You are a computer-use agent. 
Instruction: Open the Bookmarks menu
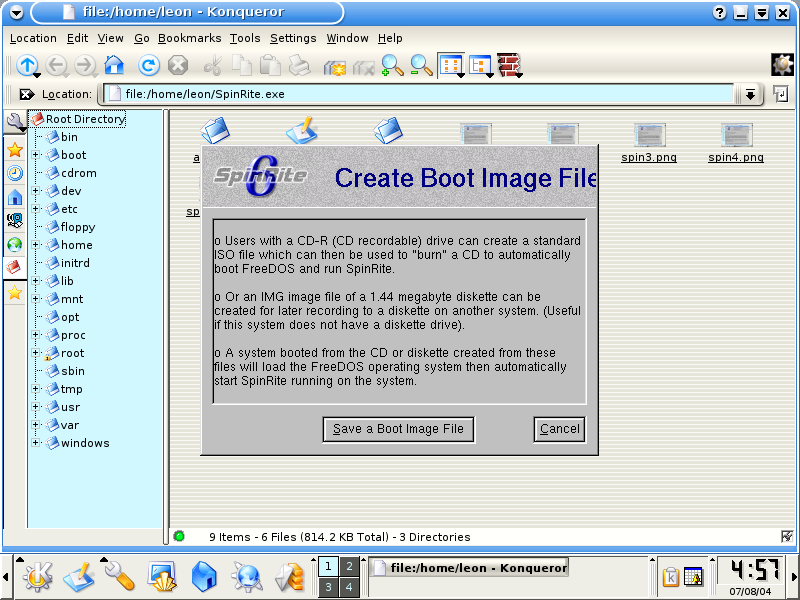189,38
